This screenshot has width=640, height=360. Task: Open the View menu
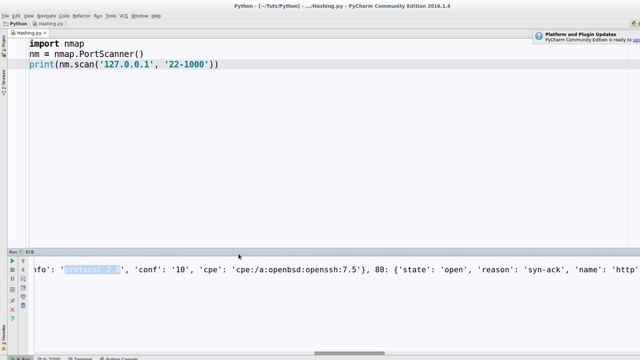click(29, 16)
